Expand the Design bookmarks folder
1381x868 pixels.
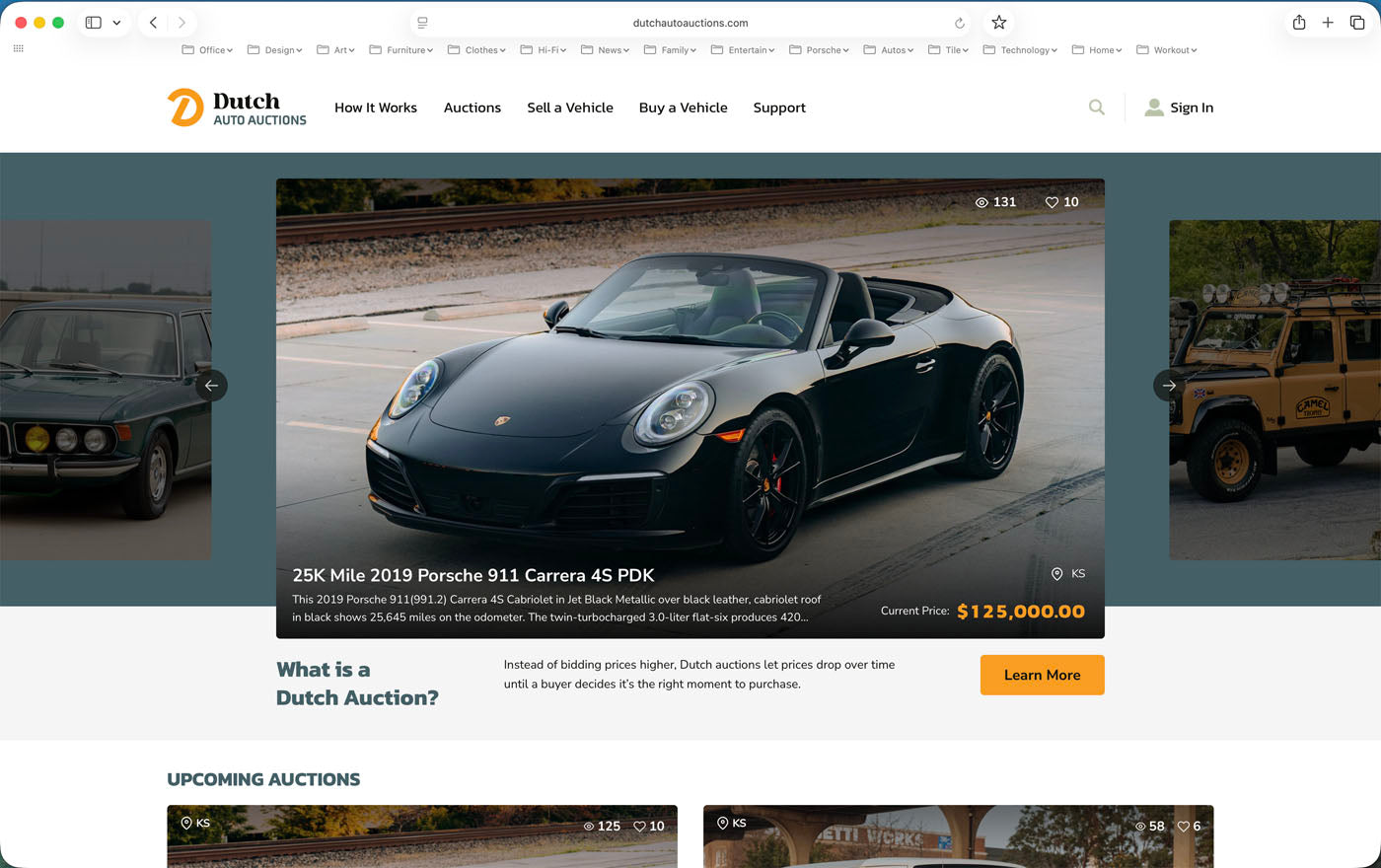coord(274,50)
